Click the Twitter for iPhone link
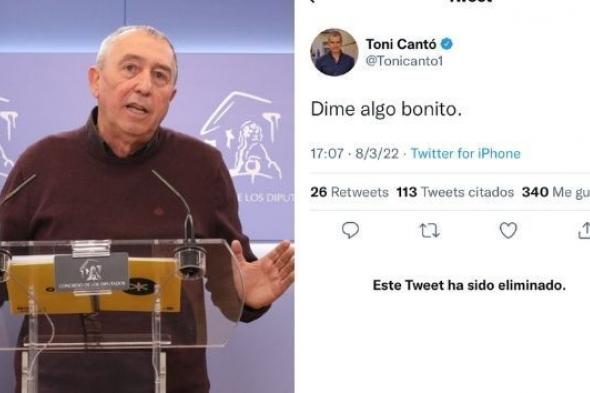590x393 pixels. [x=465, y=153]
